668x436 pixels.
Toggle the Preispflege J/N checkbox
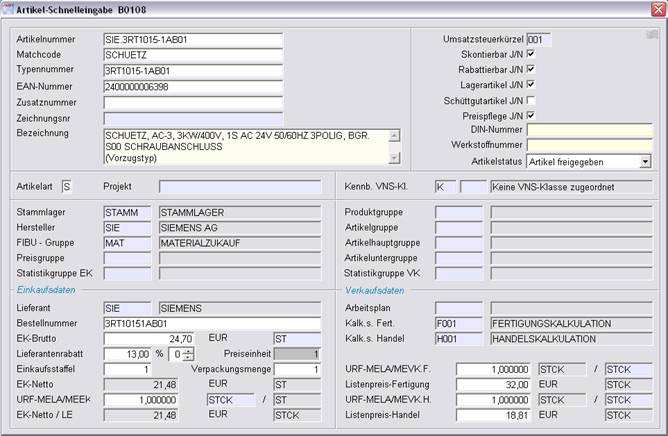tap(531, 115)
